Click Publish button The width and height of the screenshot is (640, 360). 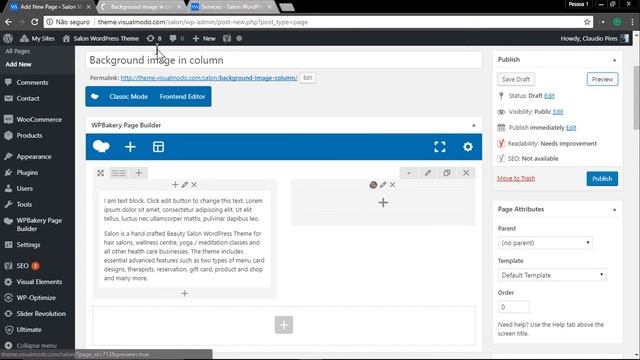coord(602,179)
